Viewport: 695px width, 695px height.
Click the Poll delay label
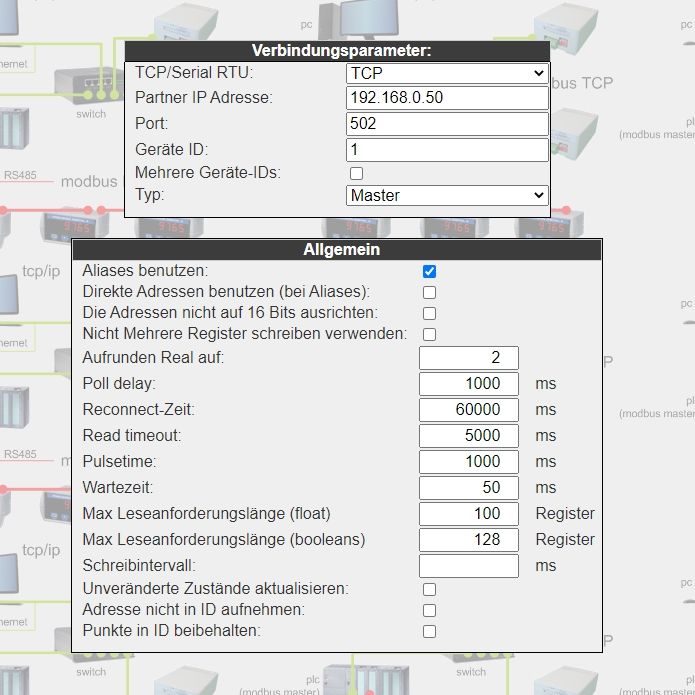(119, 383)
